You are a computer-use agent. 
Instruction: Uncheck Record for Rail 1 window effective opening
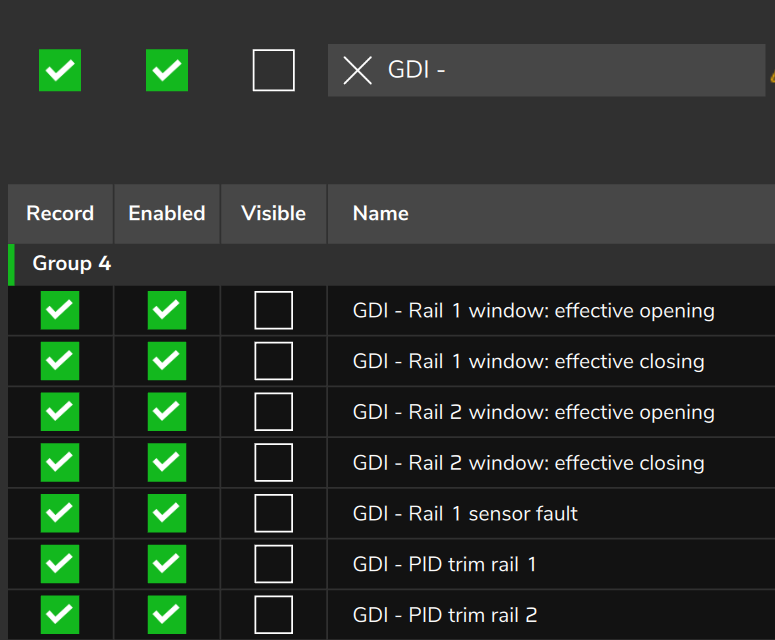[x=60, y=310]
